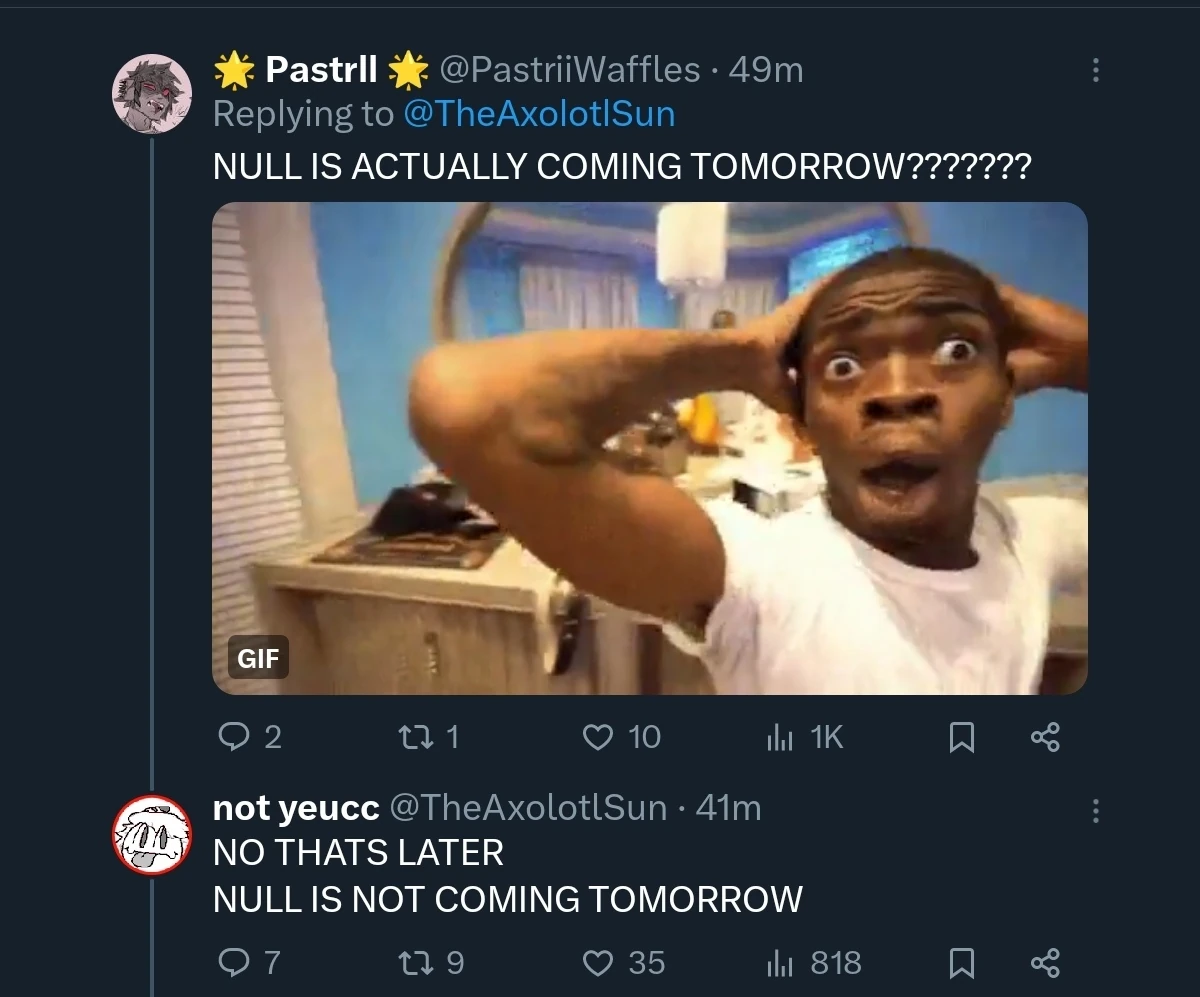Image resolution: width=1200 pixels, height=997 pixels.
Task: Click the reply icon on Pastrll's tweet
Action: (236, 737)
